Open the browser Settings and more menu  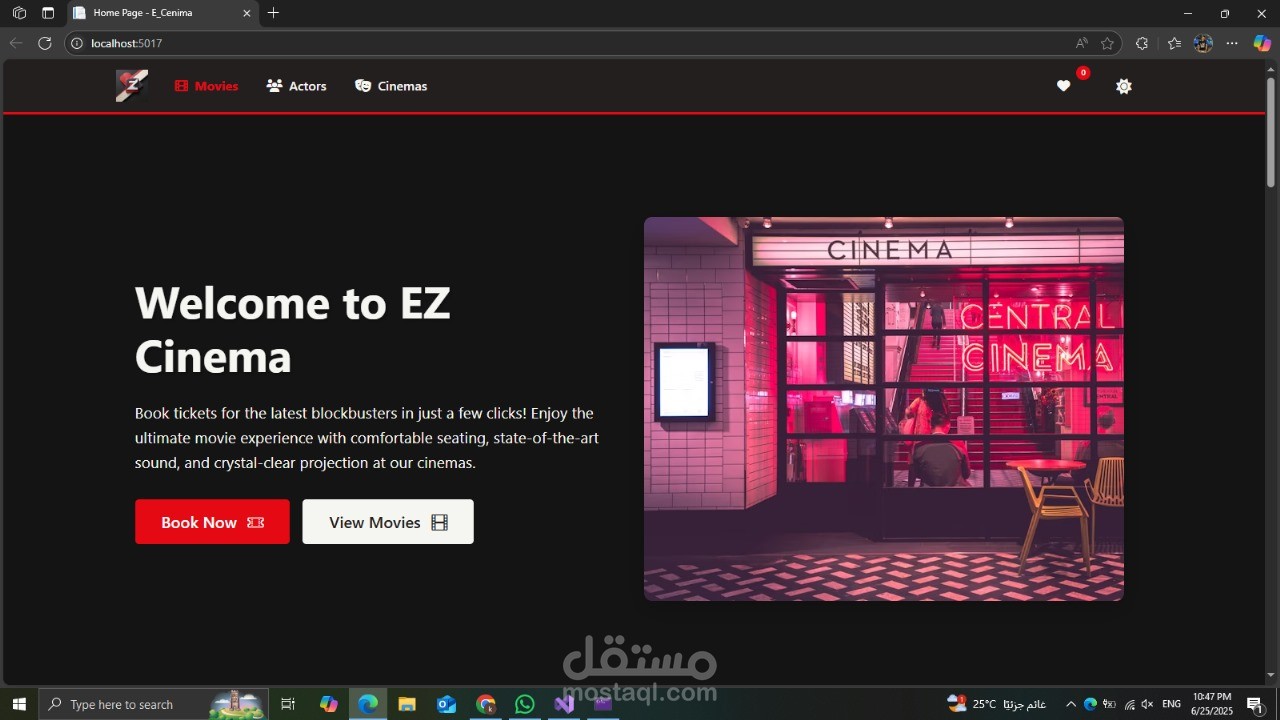click(x=1232, y=43)
